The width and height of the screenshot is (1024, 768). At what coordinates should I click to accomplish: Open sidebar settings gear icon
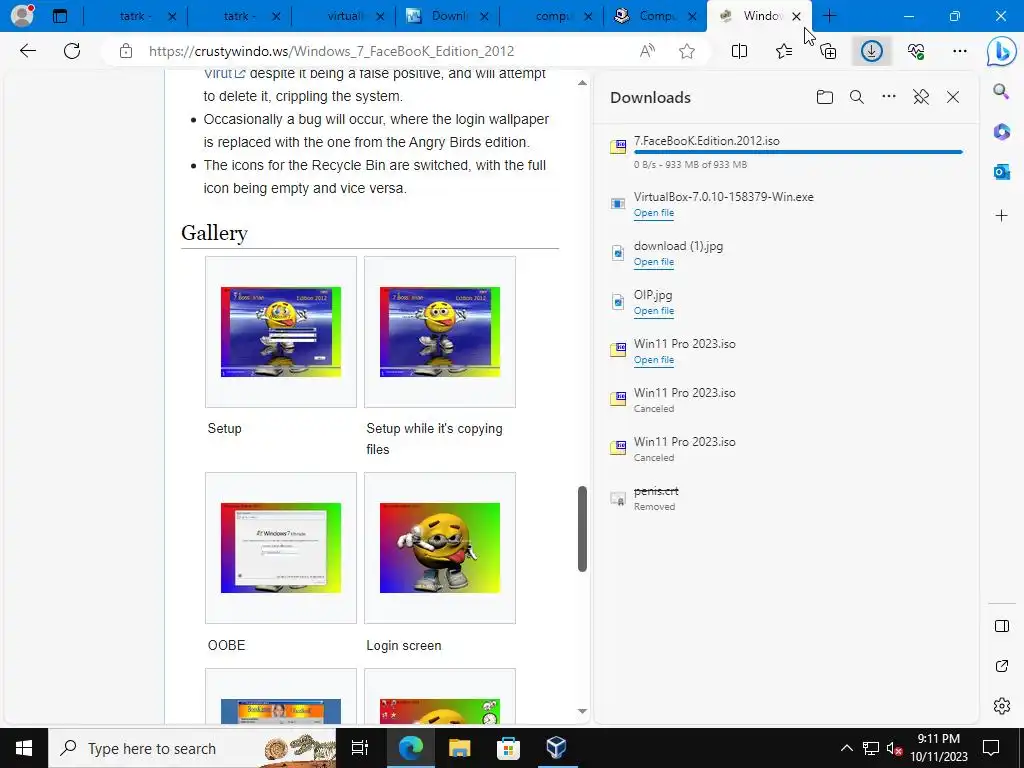(1002, 706)
